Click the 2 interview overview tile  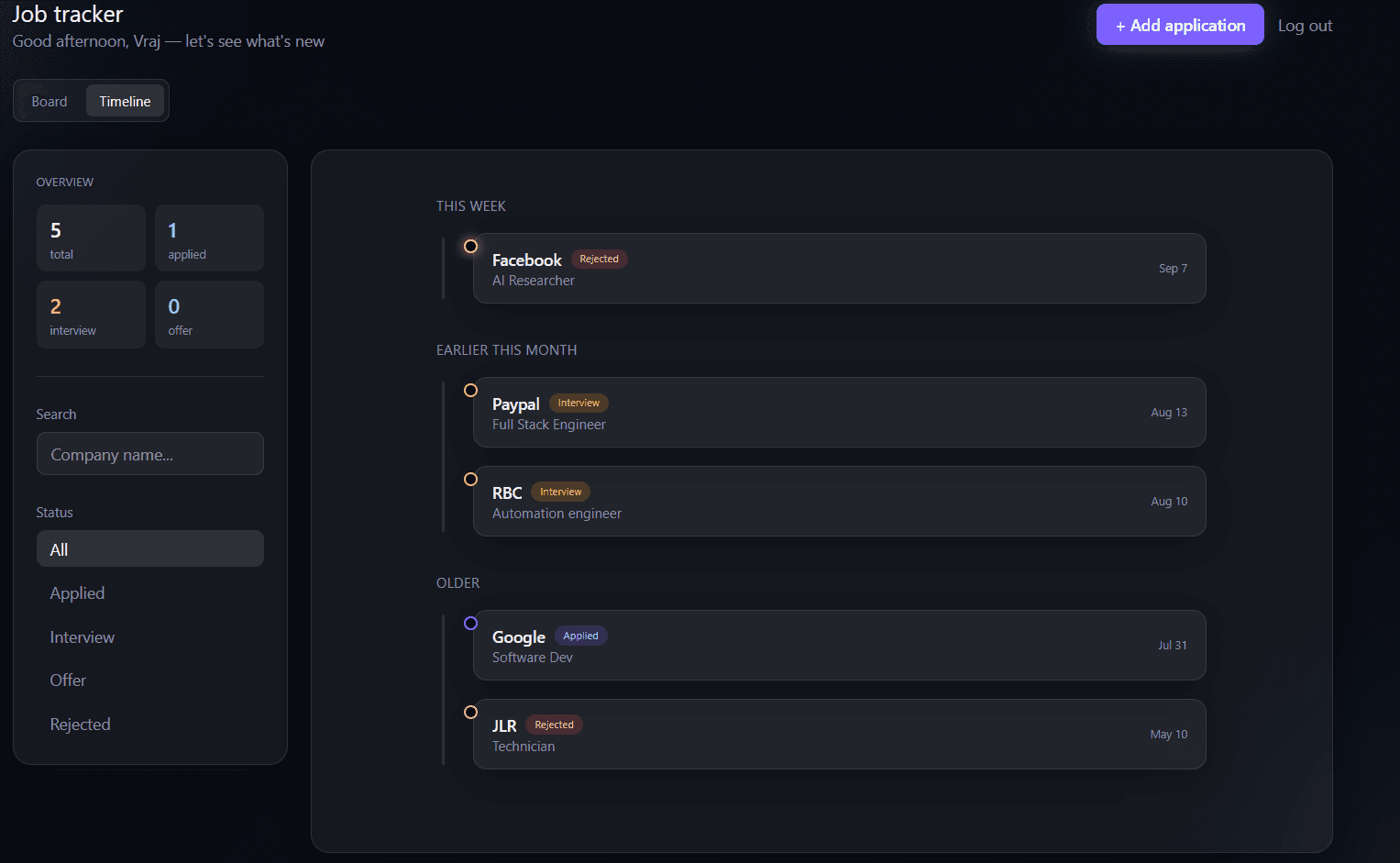(91, 315)
